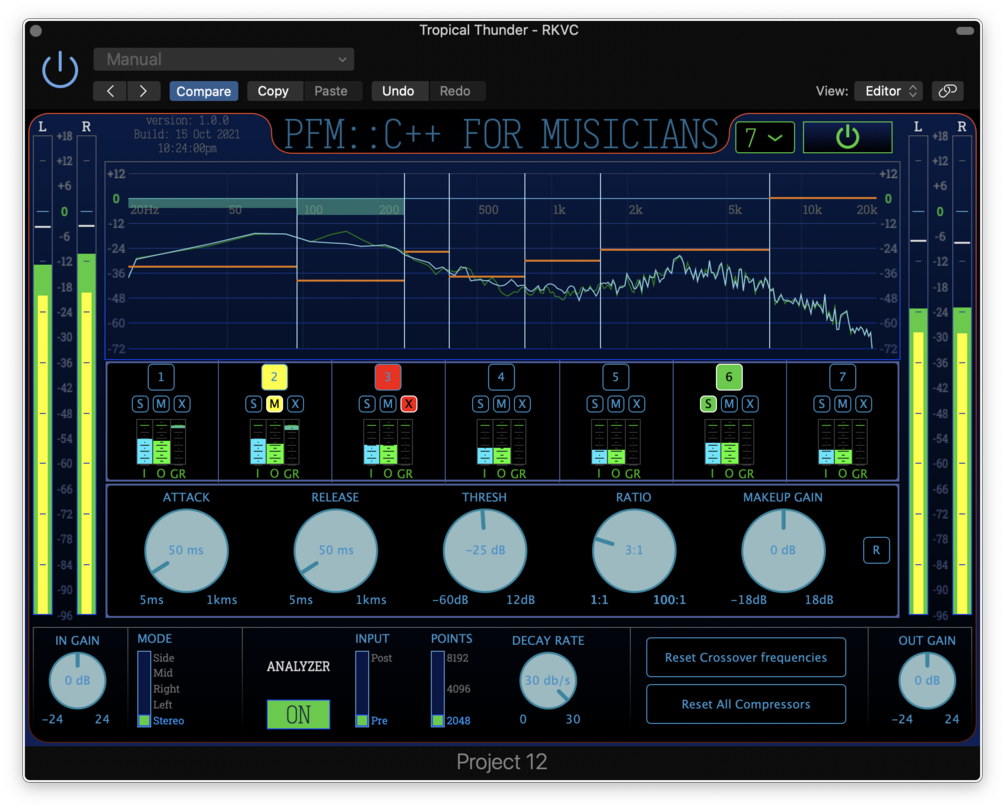Image resolution: width=1005 pixels, height=809 pixels.
Task: Select band 4 number button
Action: coord(501,377)
